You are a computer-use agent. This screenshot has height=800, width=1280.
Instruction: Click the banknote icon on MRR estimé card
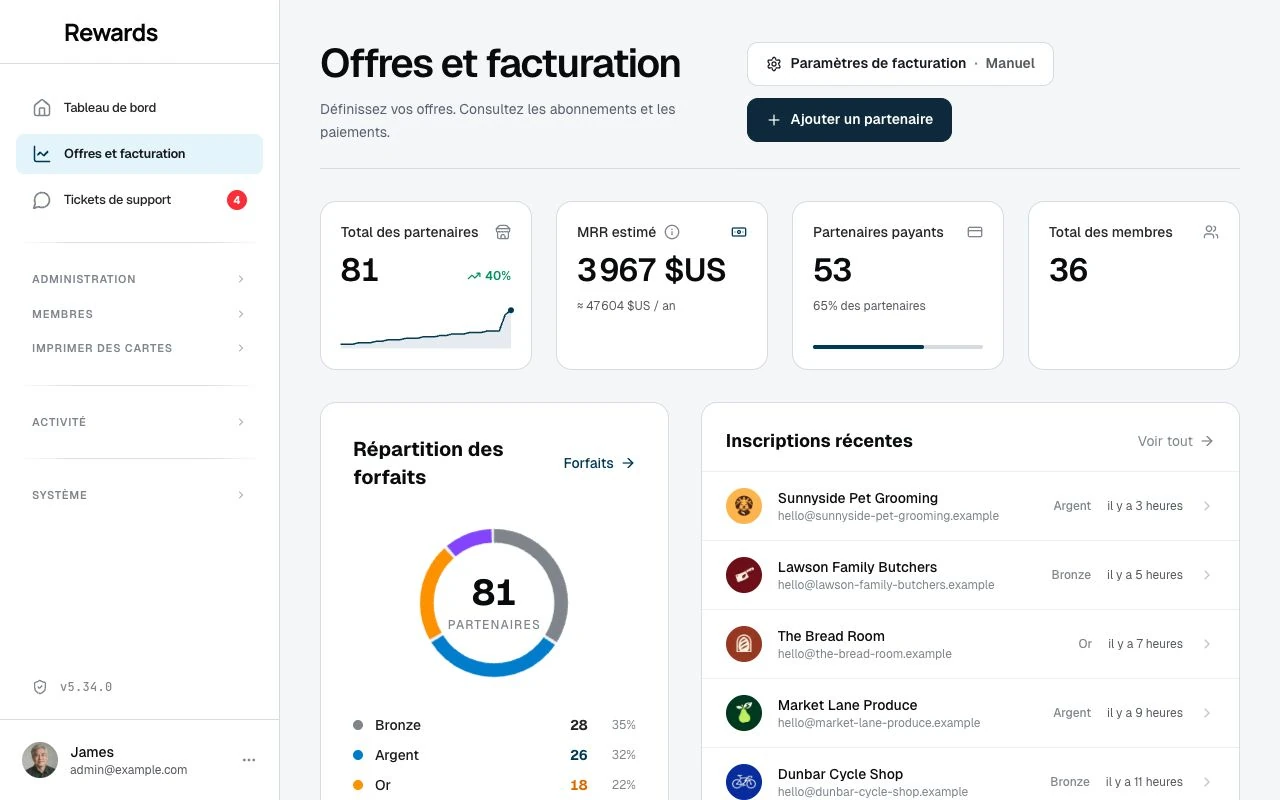pos(739,232)
